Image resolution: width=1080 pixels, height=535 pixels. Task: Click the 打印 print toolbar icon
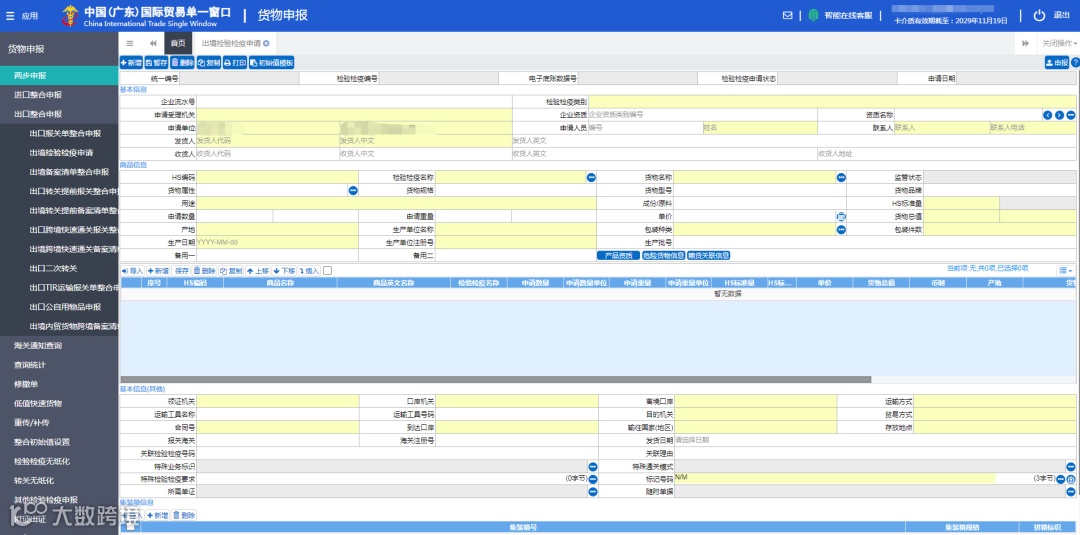click(235, 63)
